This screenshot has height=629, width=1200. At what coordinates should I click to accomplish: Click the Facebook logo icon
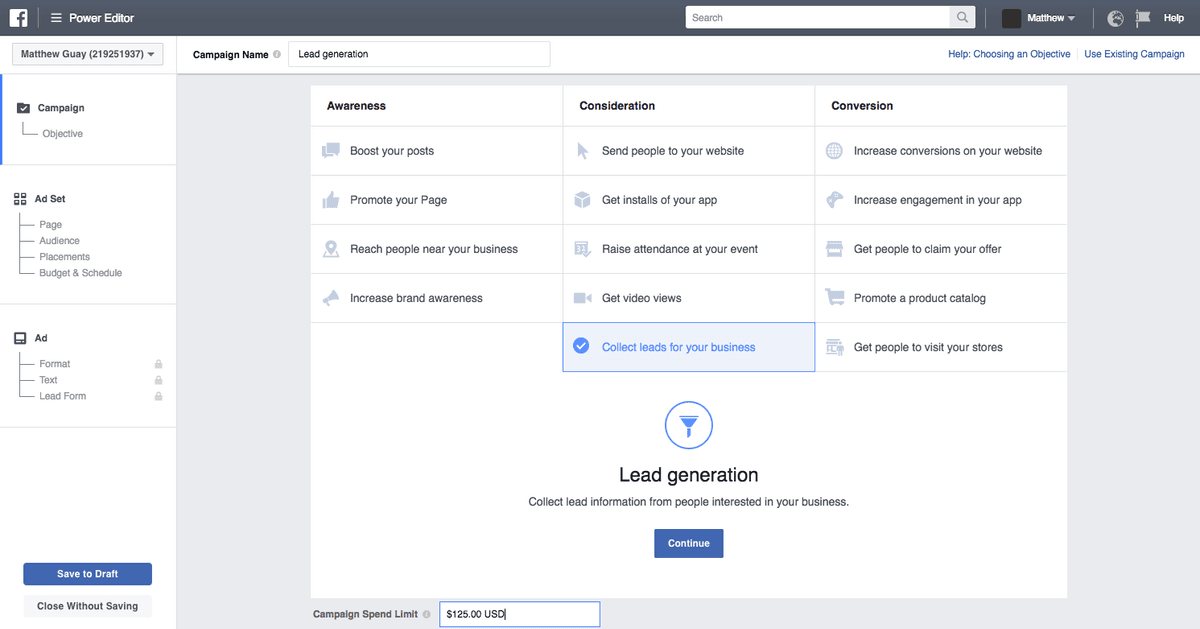(x=18, y=18)
